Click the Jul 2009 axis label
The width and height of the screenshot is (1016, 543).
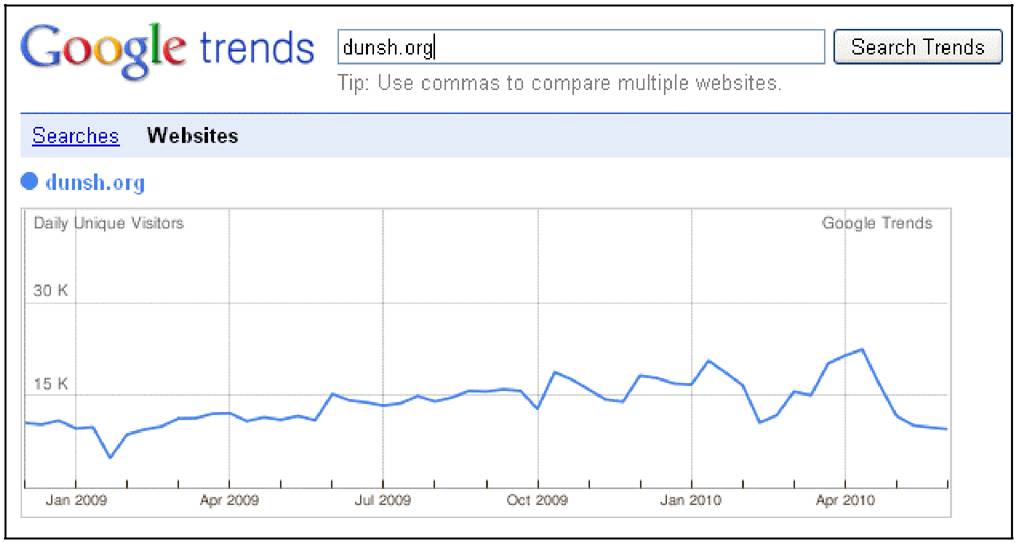click(x=382, y=501)
